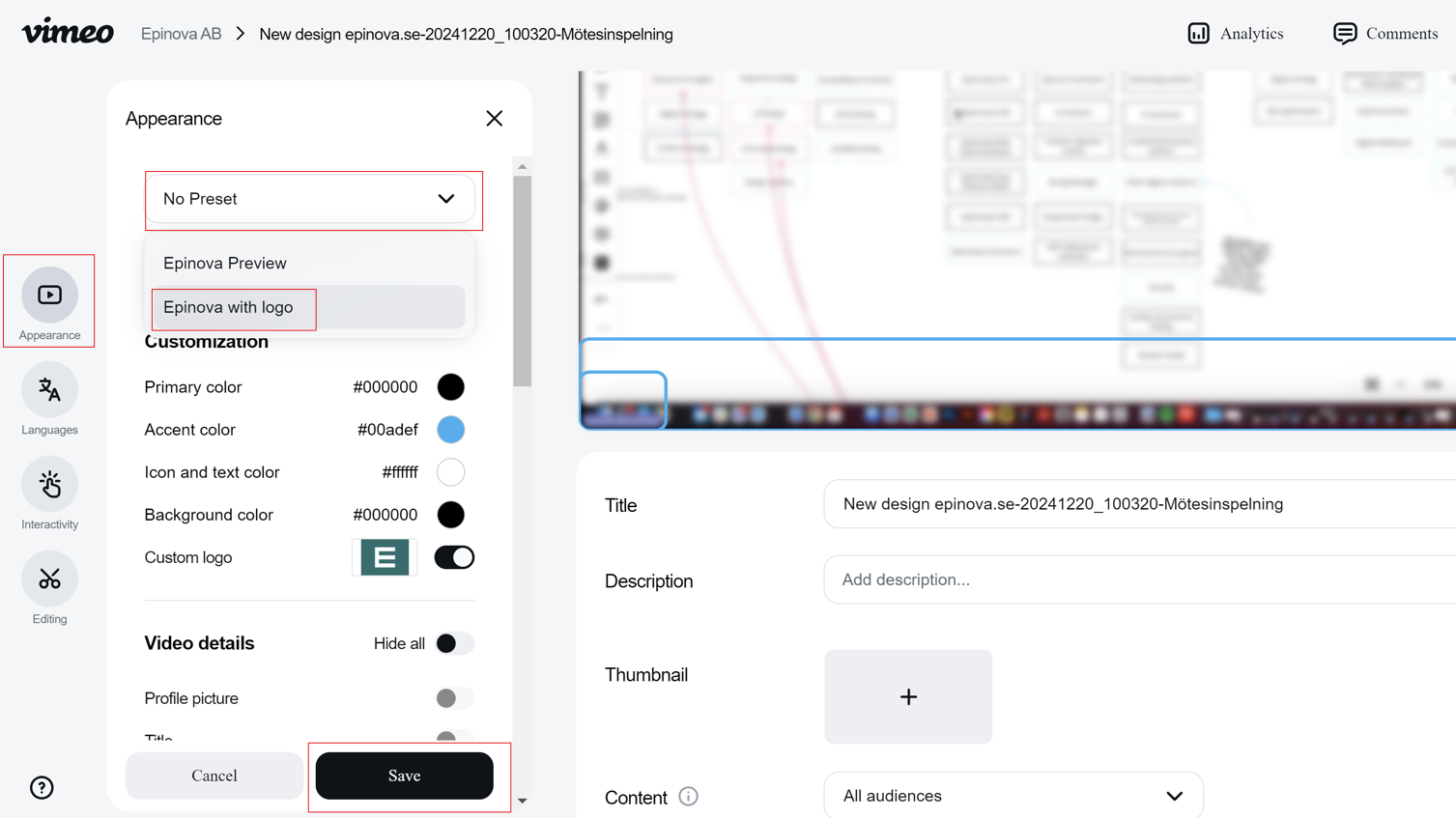Go to Epinova AB breadcrumb

pyautogui.click(x=181, y=34)
